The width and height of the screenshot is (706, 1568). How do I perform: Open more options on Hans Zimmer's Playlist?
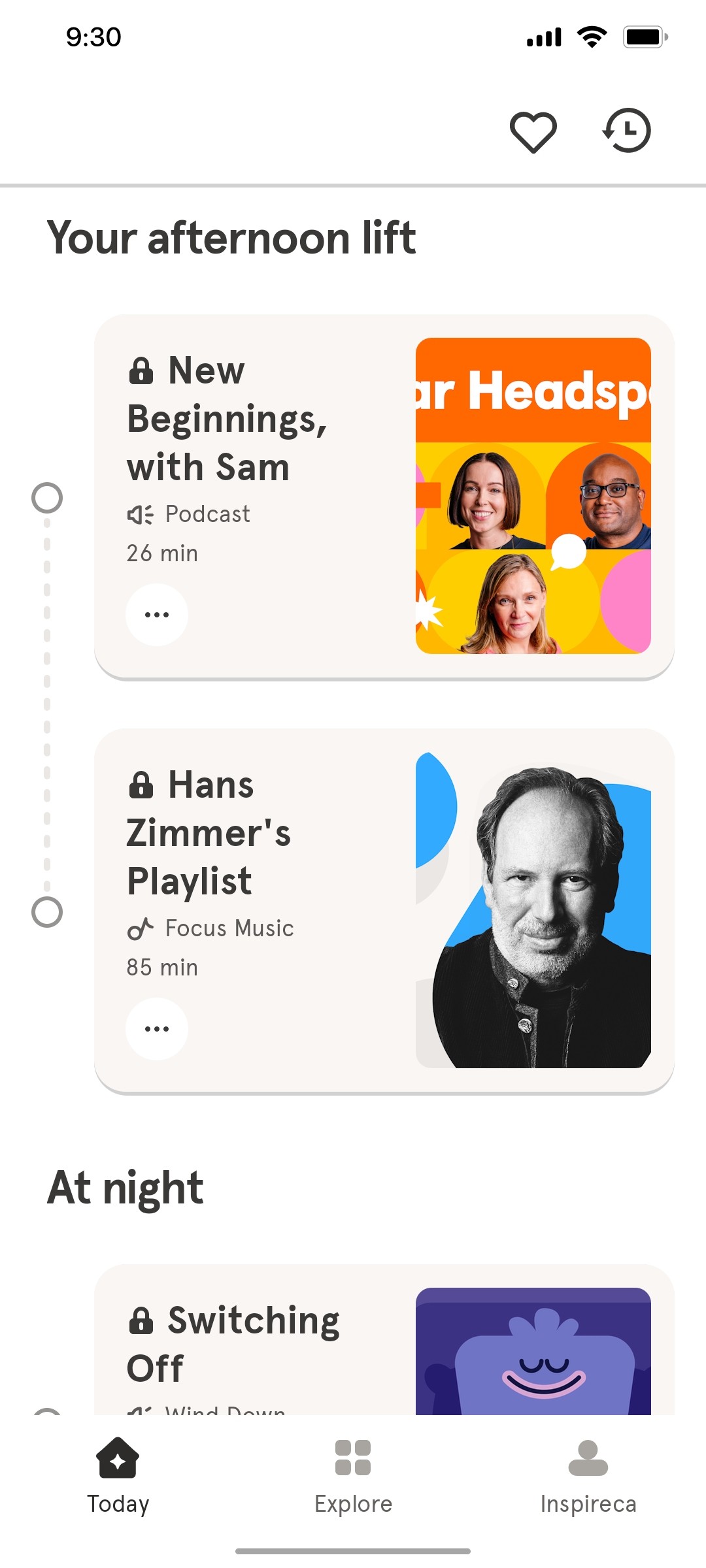pos(157,1028)
